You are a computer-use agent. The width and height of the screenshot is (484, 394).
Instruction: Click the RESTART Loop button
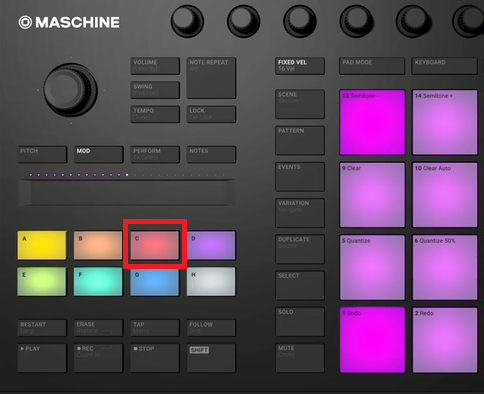point(42,328)
